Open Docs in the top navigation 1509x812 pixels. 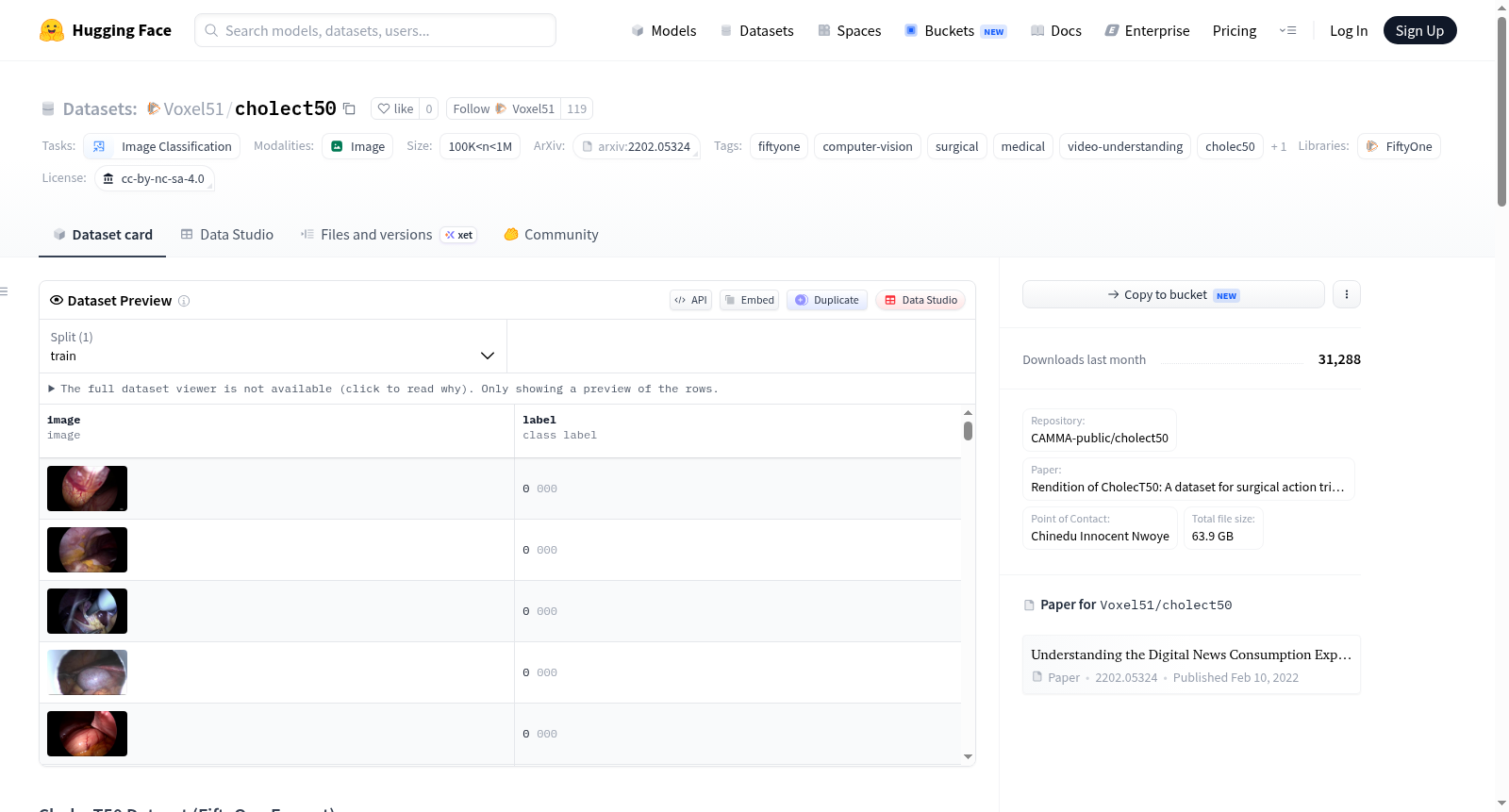point(1056,30)
